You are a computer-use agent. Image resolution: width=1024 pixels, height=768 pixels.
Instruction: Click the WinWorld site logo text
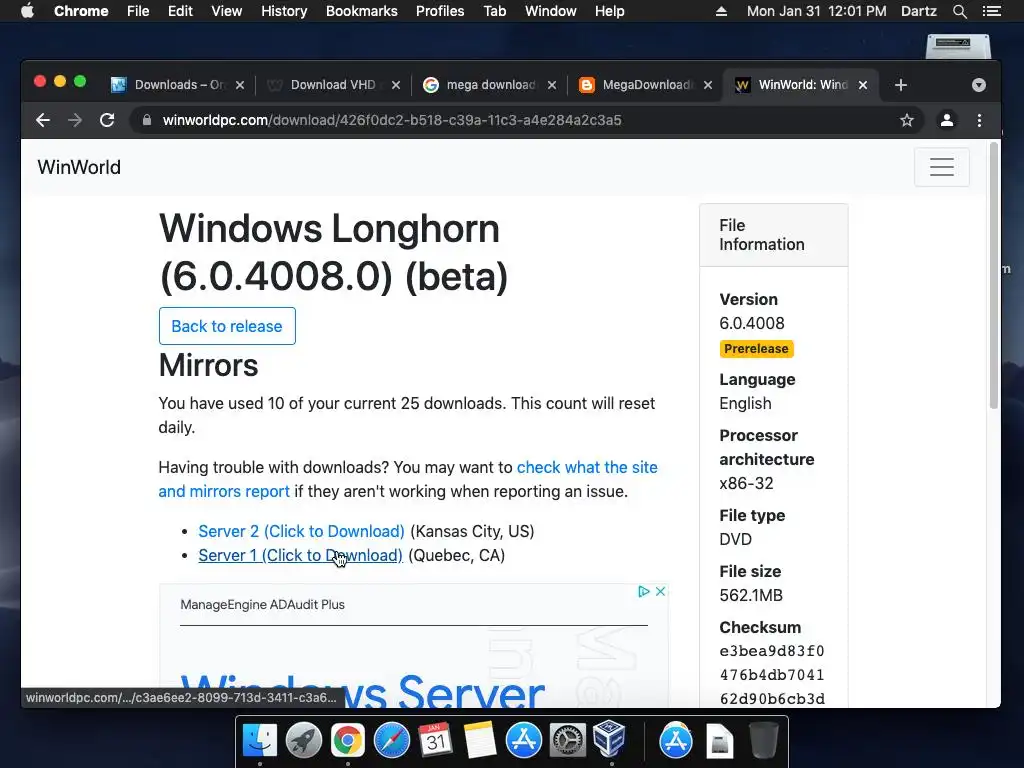79,167
